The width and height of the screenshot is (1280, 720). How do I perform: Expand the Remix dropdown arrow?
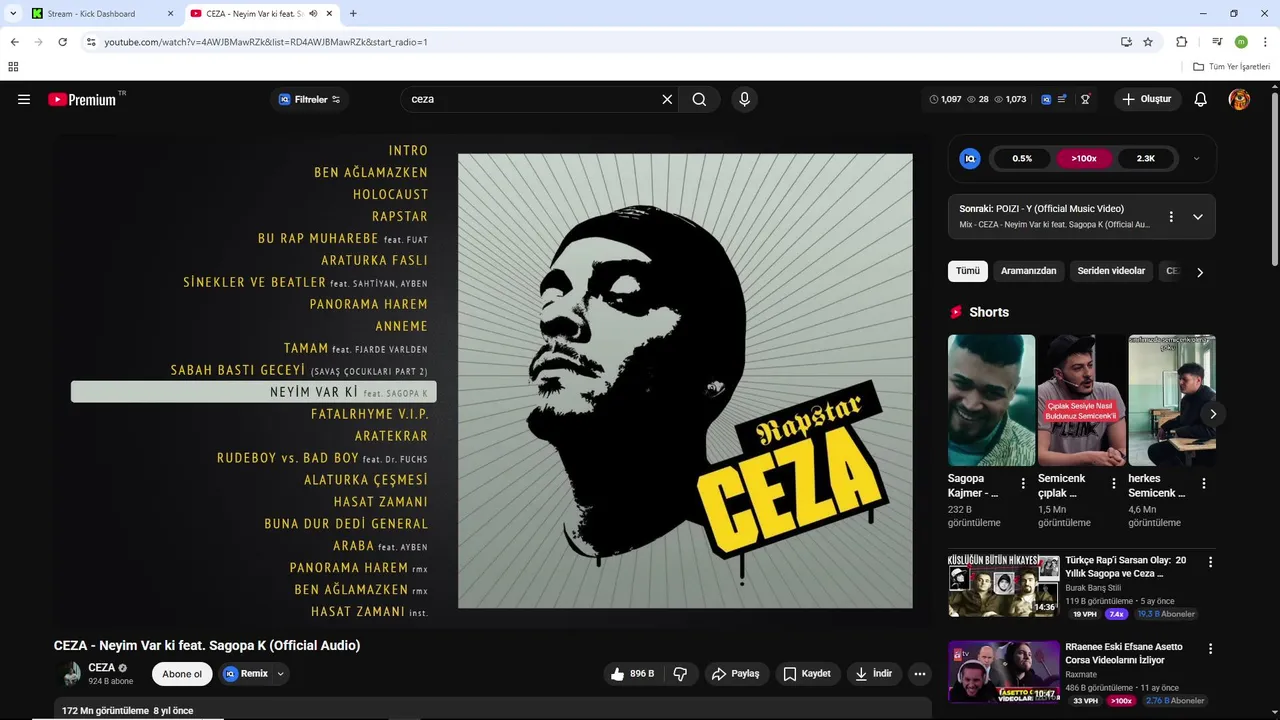point(281,674)
